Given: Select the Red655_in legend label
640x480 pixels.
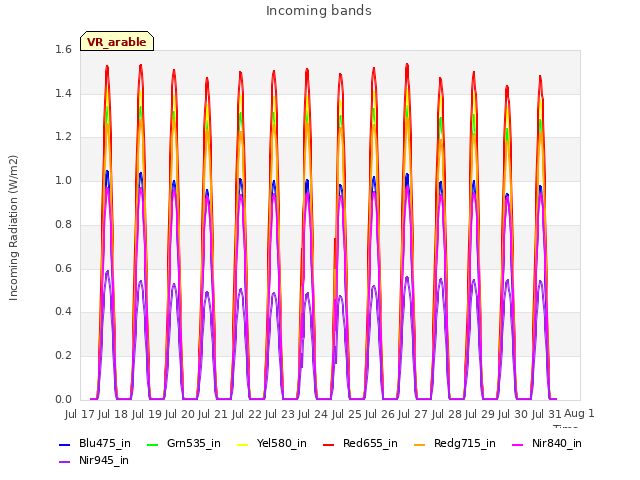Looking at the screenshot, I should (x=370, y=444).
